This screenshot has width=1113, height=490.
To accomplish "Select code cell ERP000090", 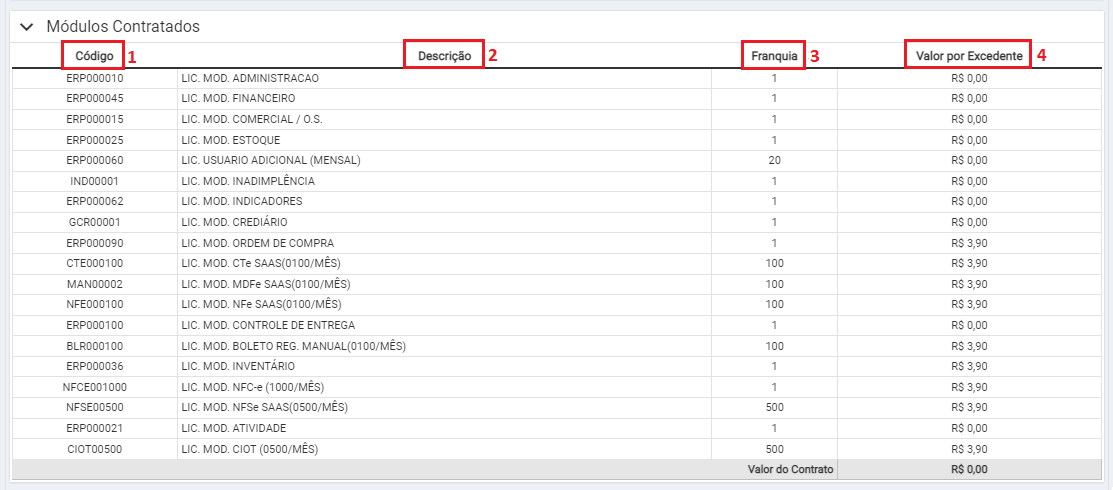I will pos(94,243).
